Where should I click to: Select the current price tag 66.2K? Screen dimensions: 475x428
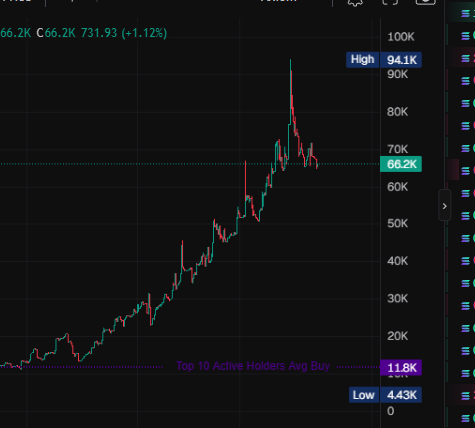point(401,164)
